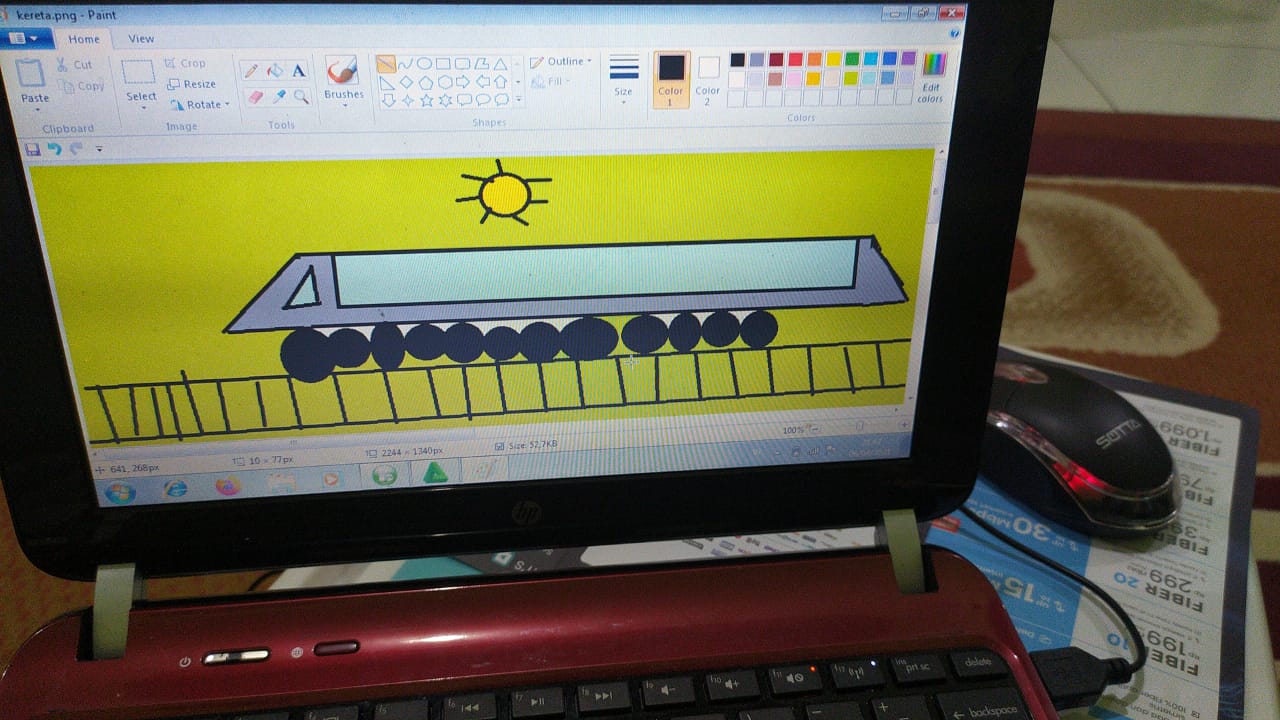The image size is (1280, 720).
Task: Choose the Diamond shape
Action: pos(407,82)
